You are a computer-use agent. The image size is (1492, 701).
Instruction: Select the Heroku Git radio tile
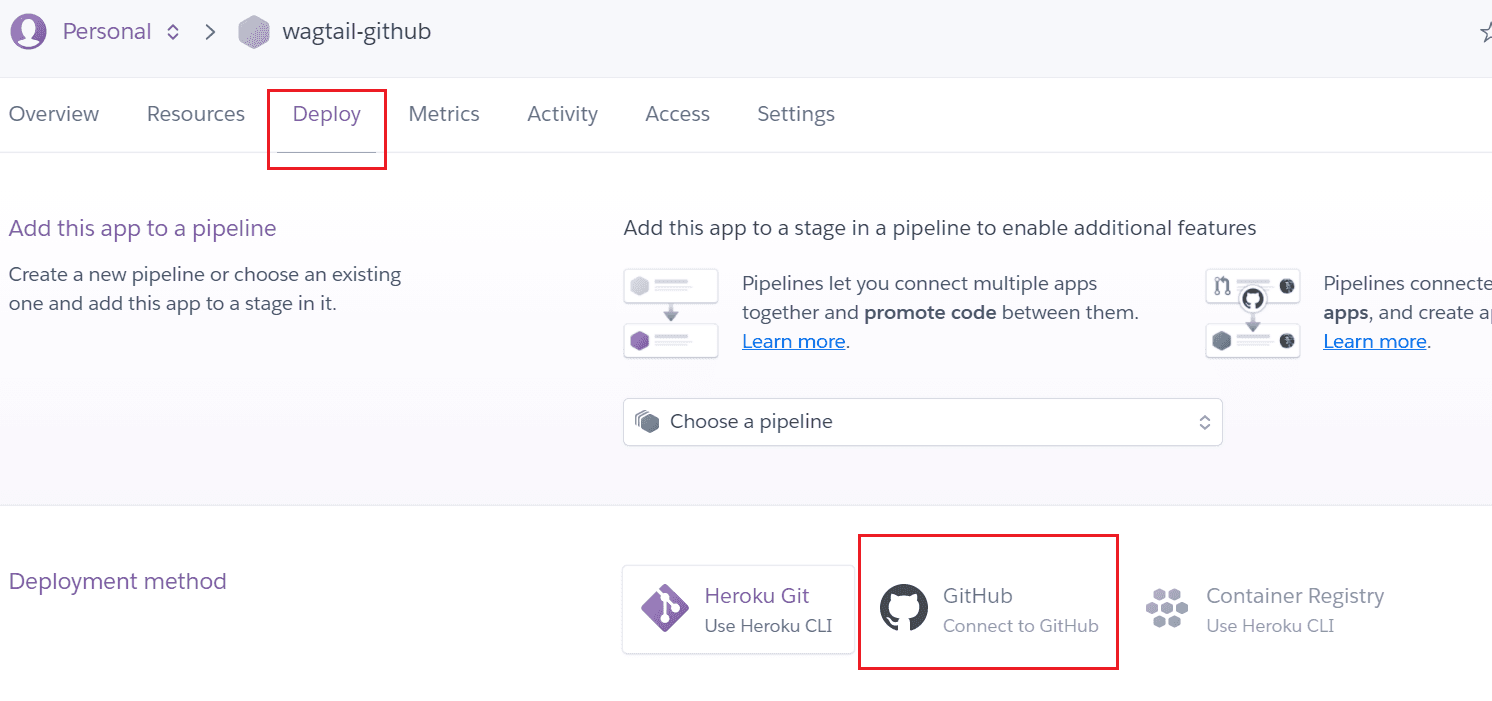pos(738,608)
